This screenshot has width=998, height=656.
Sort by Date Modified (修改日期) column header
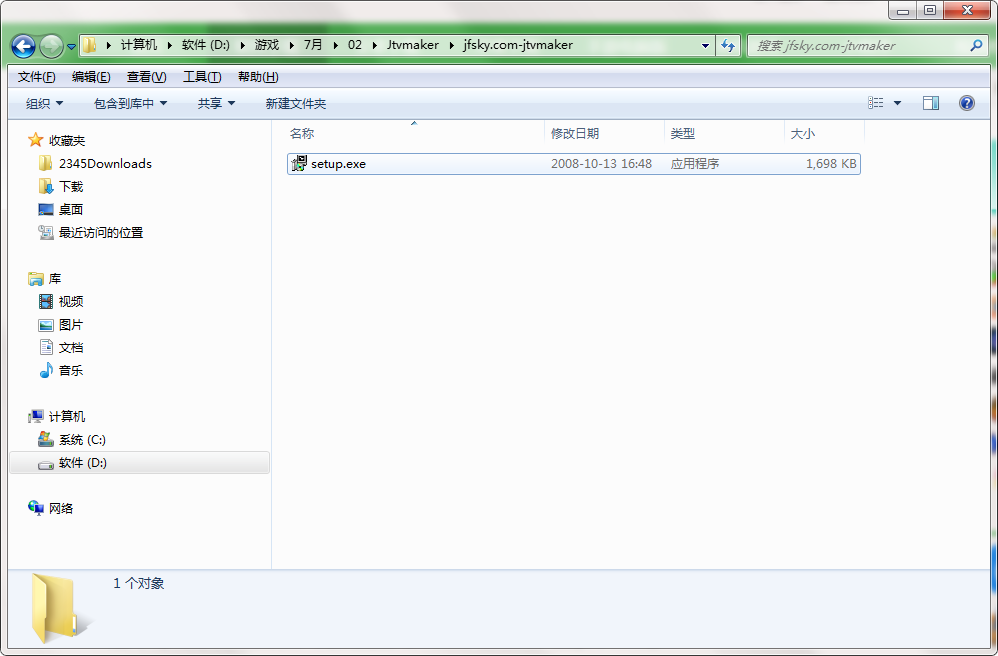coord(575,133)
